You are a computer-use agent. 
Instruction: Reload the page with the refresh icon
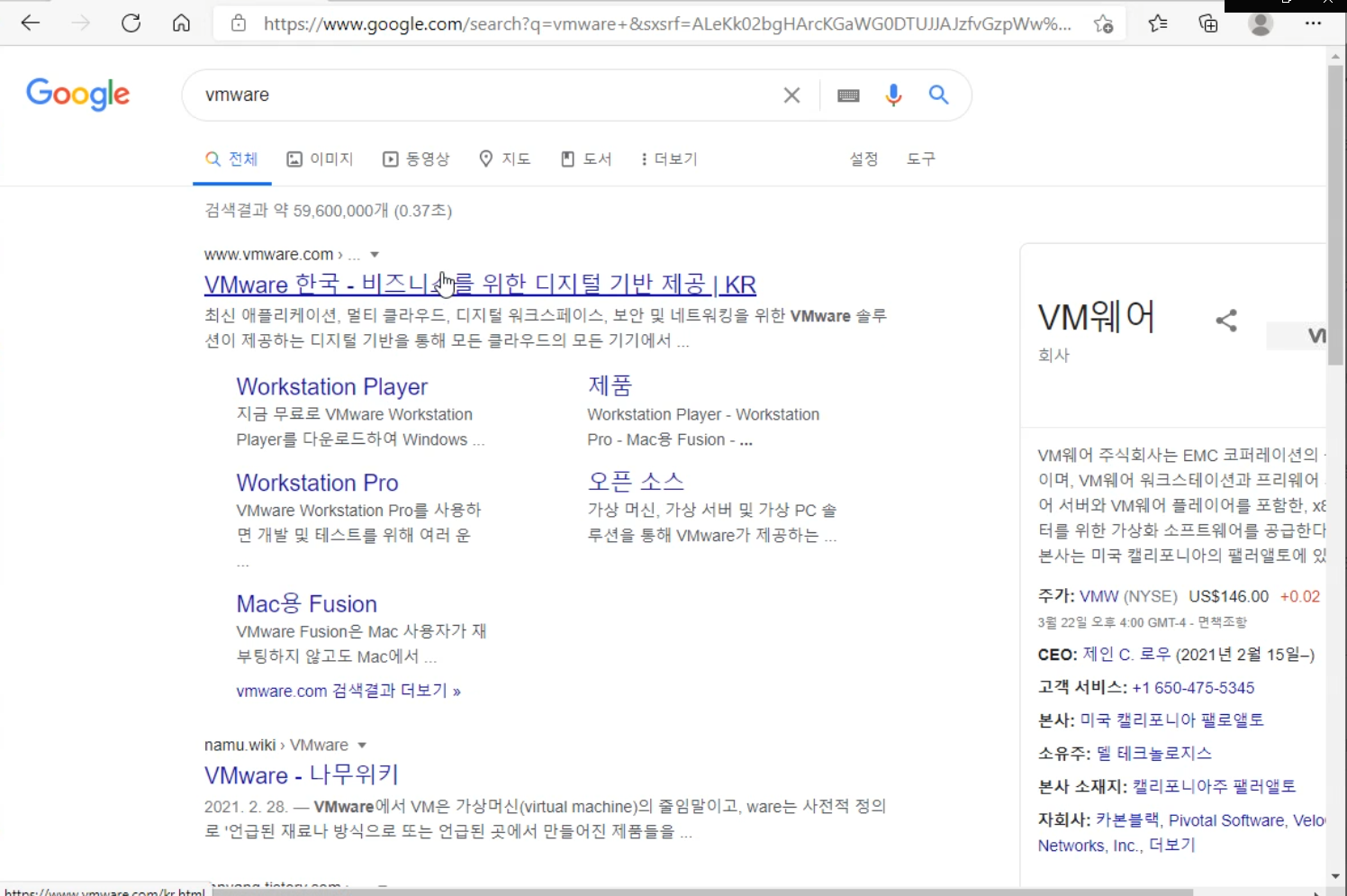click(x=131, y=23)
